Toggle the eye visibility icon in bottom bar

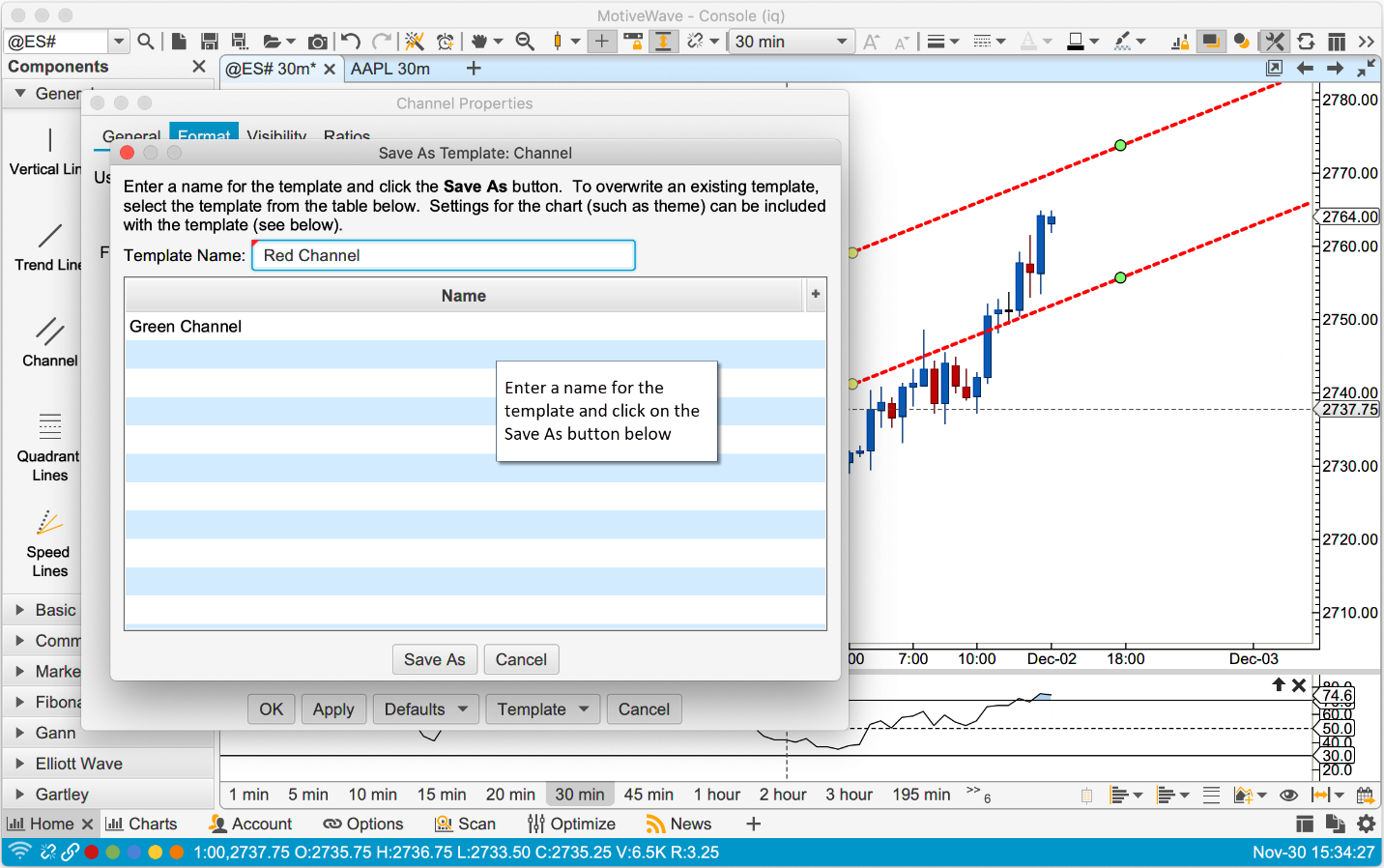coord(1288,796)
